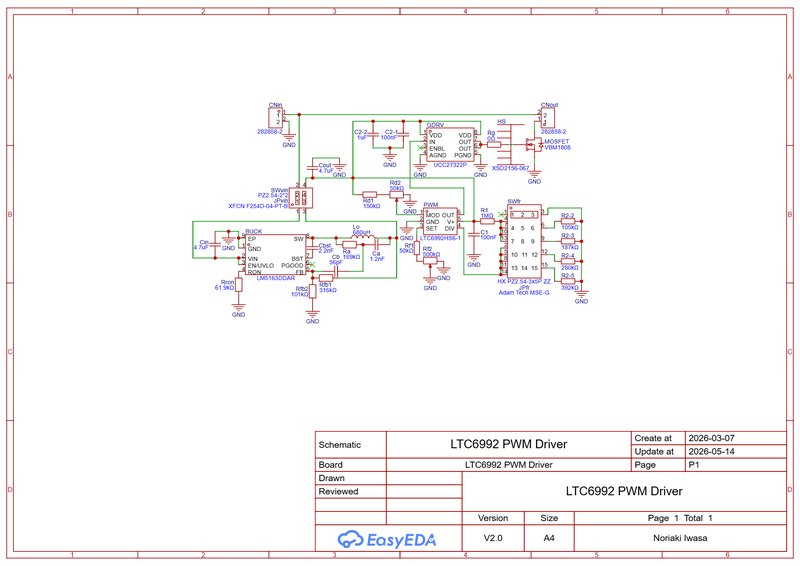Click the GND symbol below the MOSFET
The height and width of the screenshot is (566, 800).
pyautogui.click(x=534, y=177)
